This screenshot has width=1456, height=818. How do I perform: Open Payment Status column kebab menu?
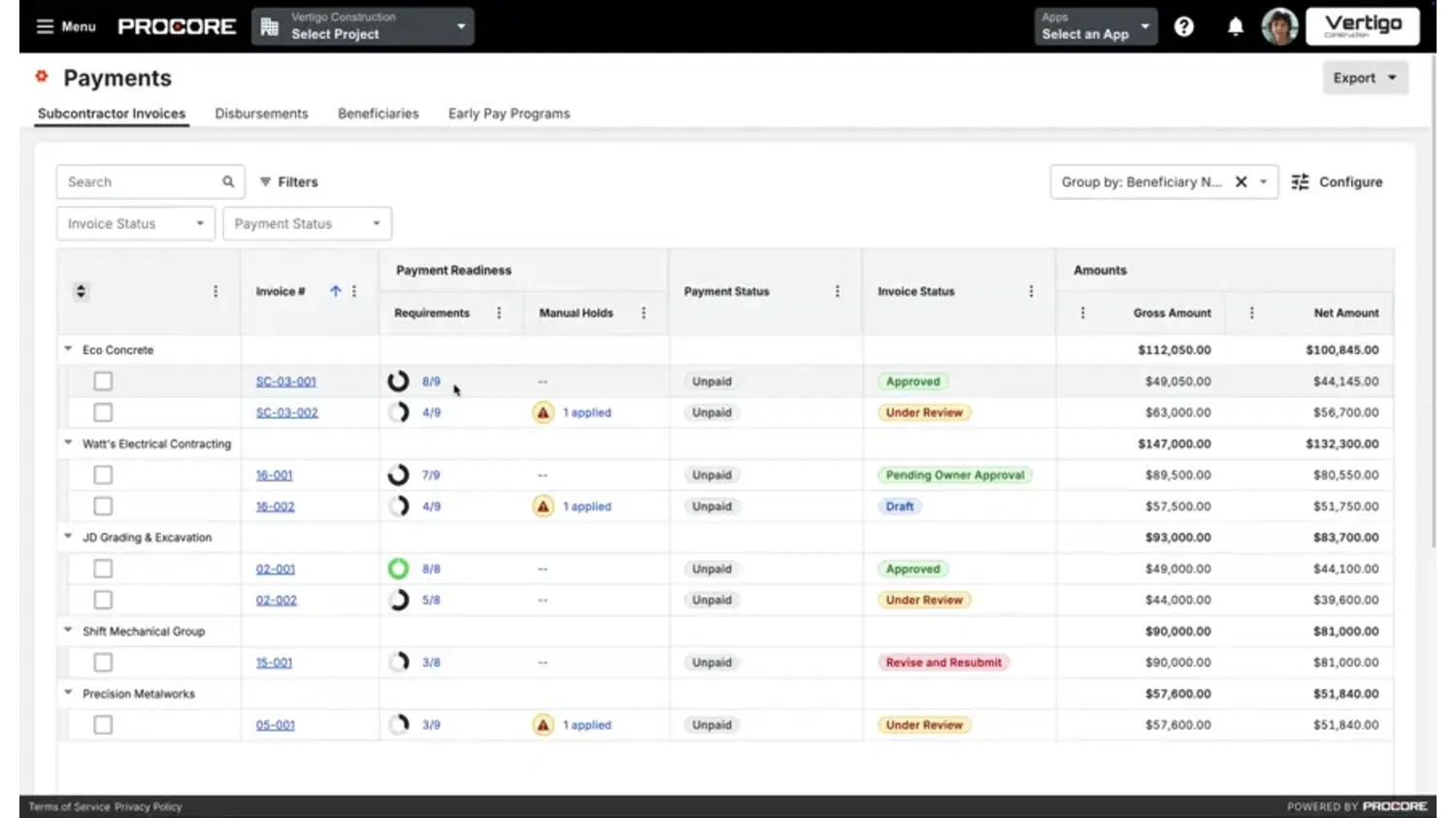click(838, 291)
